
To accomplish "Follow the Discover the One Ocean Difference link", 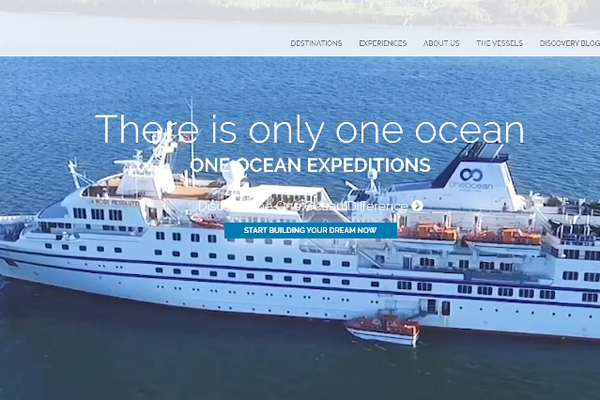I will [303, 206].
